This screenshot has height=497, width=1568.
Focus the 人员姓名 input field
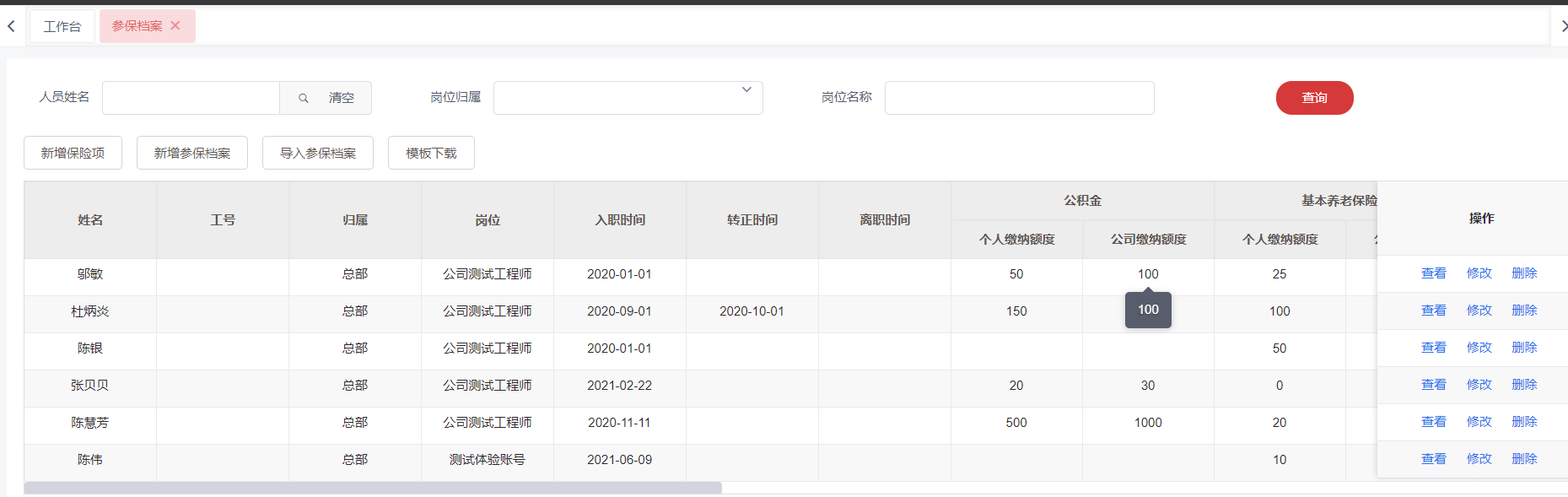pyautogui.click(x=191, y=98)
